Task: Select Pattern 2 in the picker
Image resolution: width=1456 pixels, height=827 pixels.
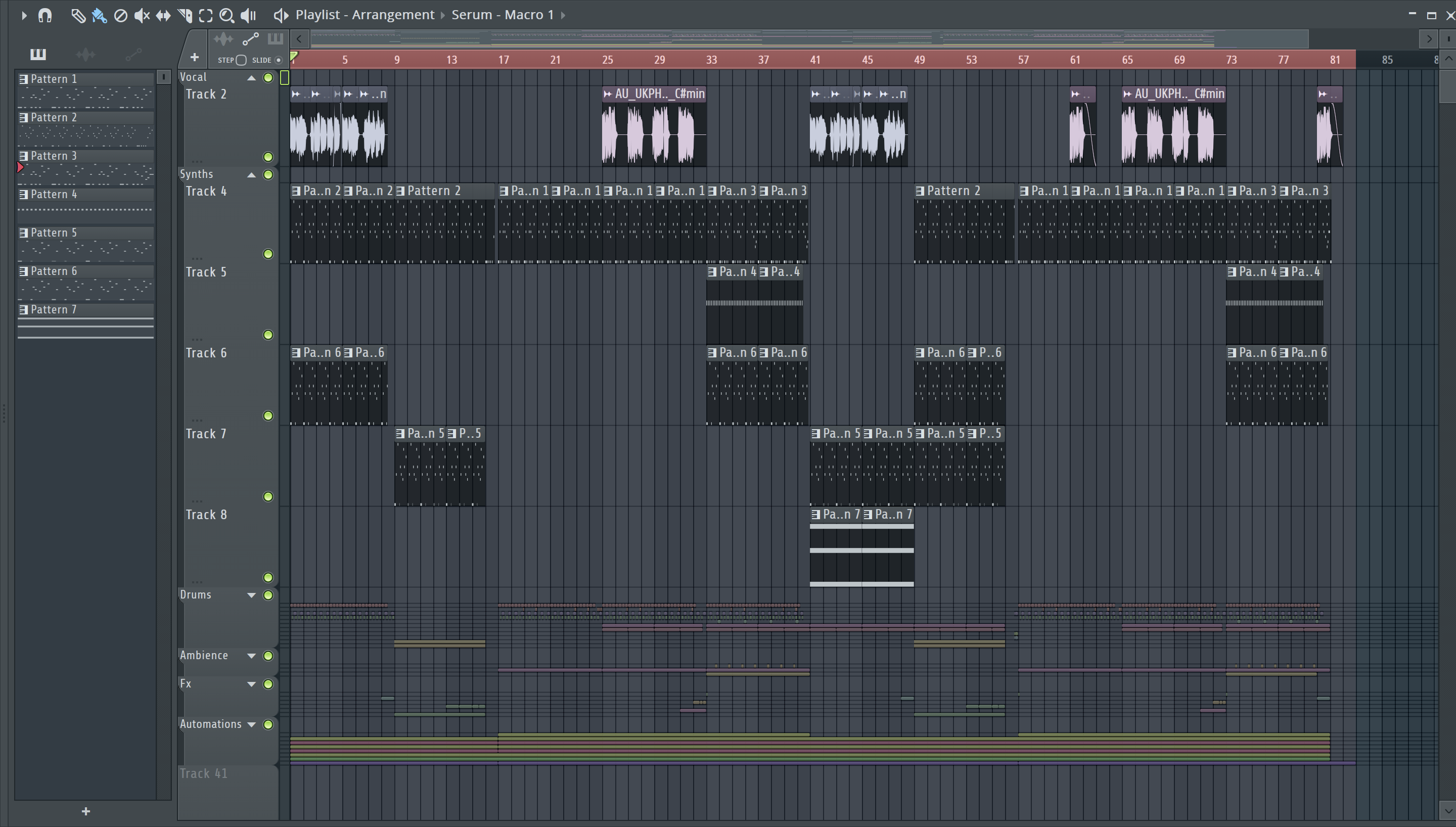Action: (86, 128)
